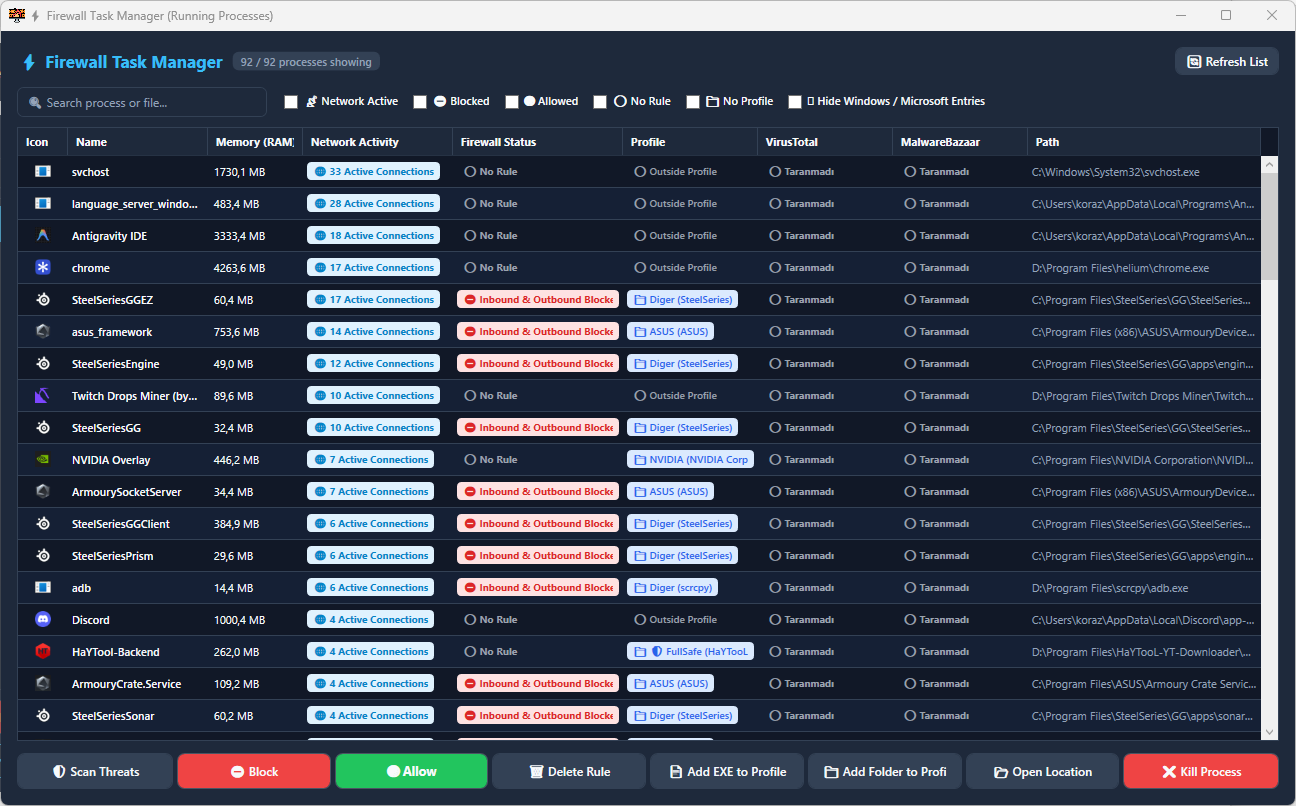Click the adb process icon
The height and width of the screenshot is (806, 1296).
coord(43,588)
